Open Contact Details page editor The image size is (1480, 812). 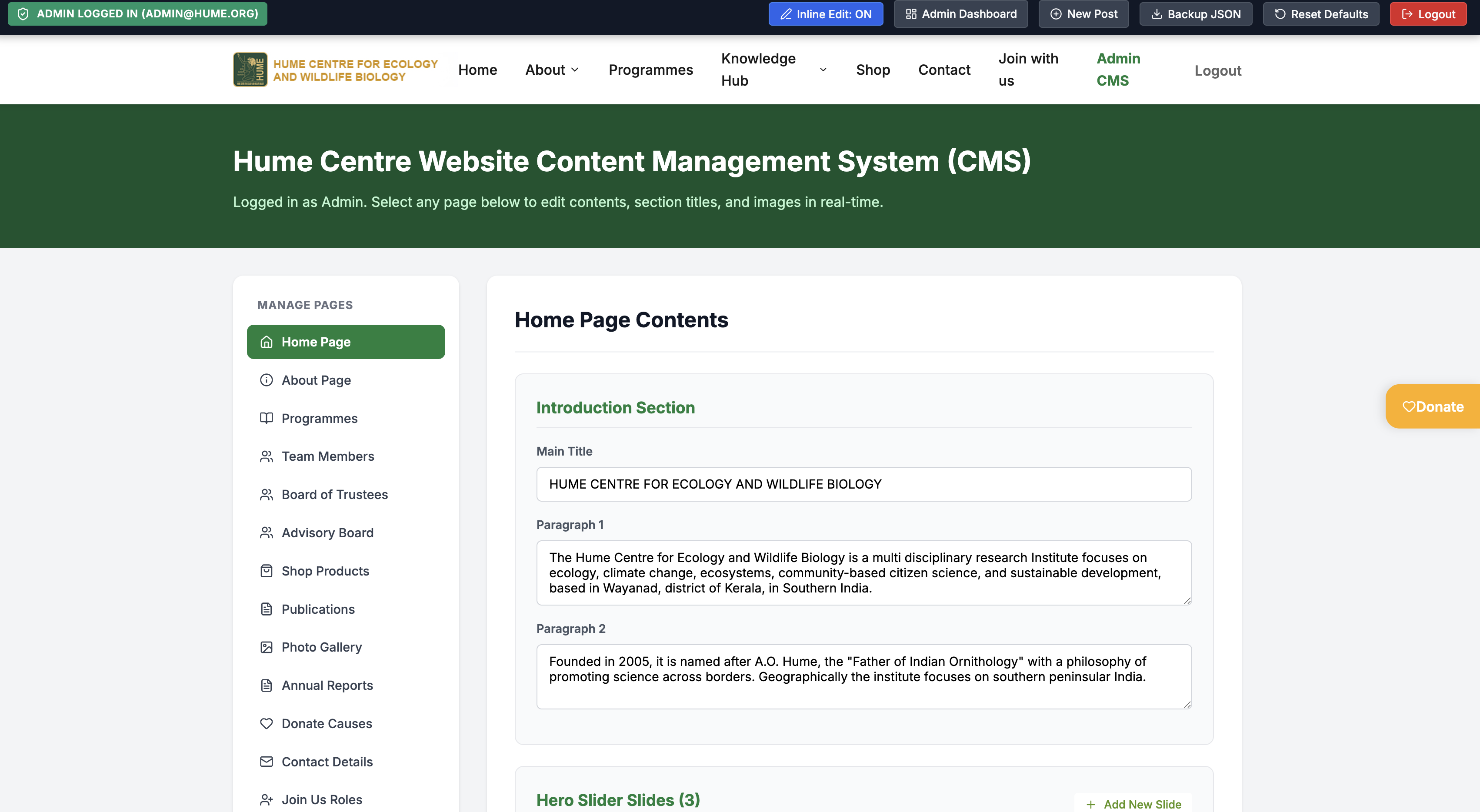346,762
